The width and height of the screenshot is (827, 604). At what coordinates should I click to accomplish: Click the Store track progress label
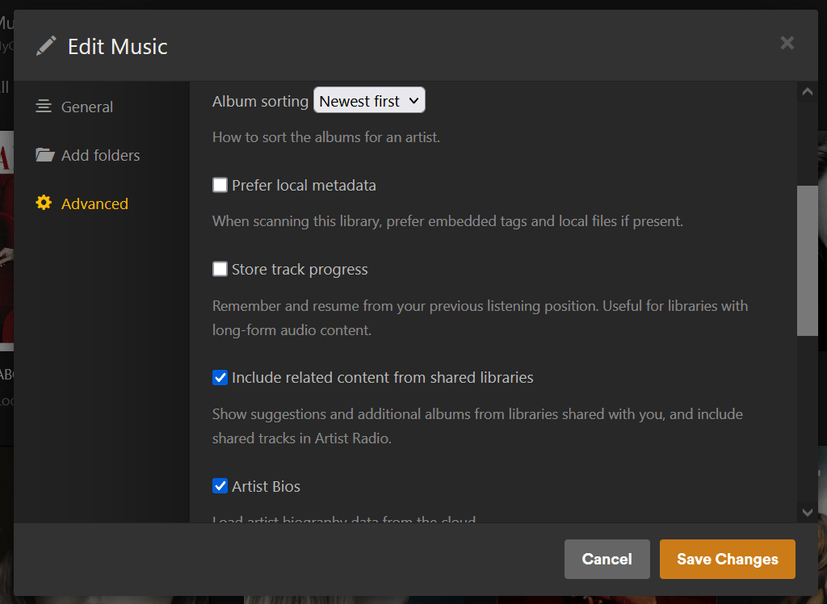300,270
